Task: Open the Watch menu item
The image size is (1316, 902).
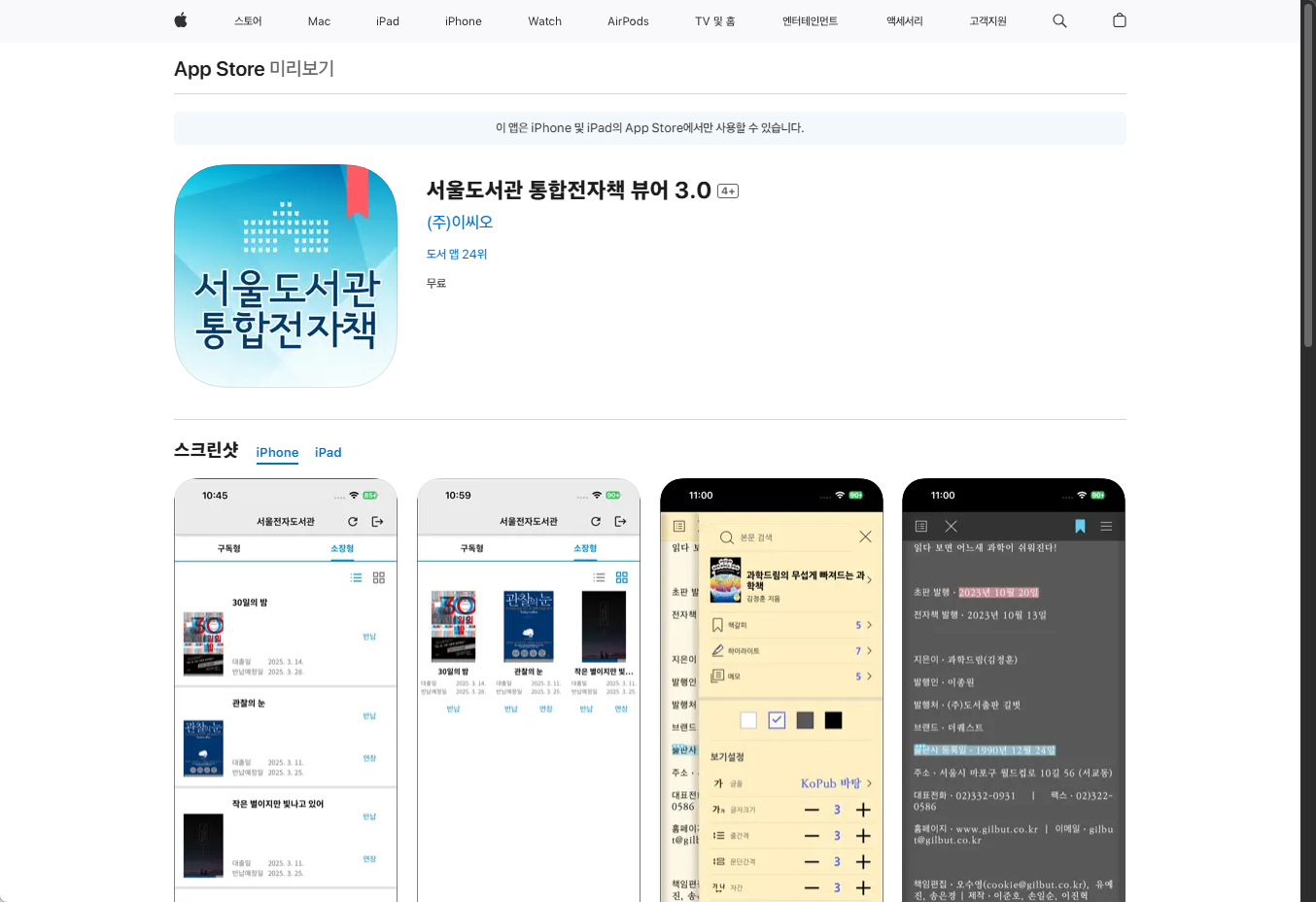Action: pyautogui.click(x=545, y=20)
